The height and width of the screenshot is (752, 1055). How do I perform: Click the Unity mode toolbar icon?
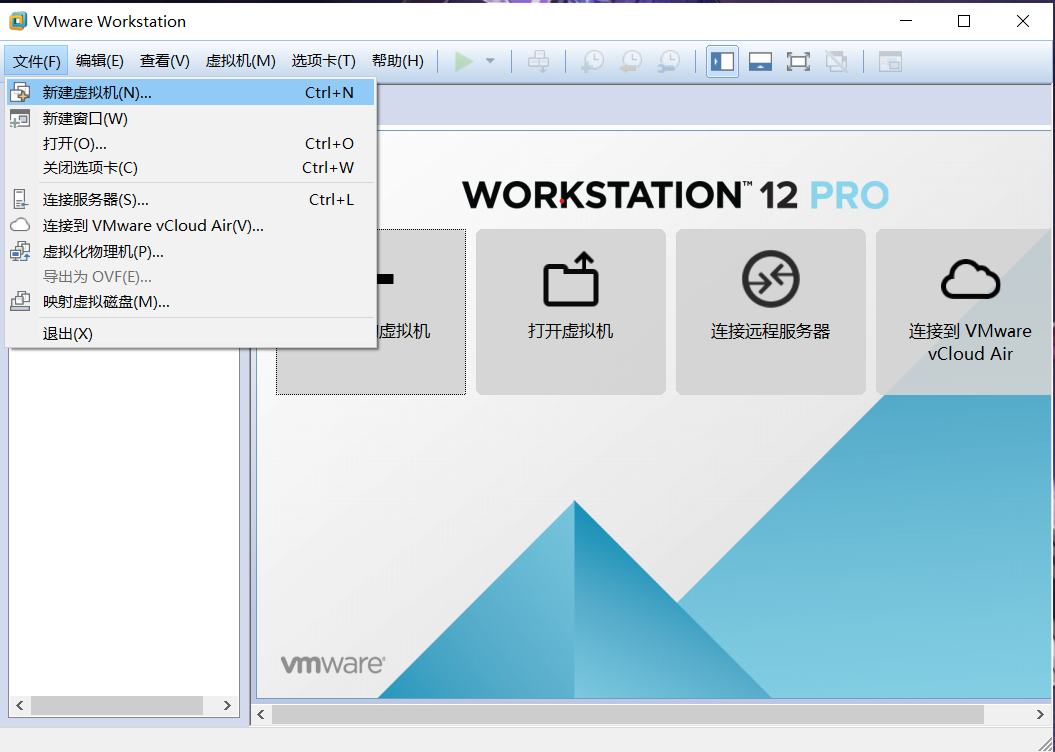pyautogui.click(x=836, y=61)
